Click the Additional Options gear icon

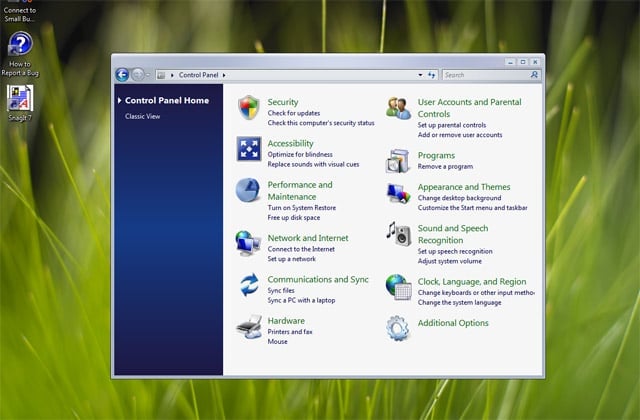click(398, 328)
